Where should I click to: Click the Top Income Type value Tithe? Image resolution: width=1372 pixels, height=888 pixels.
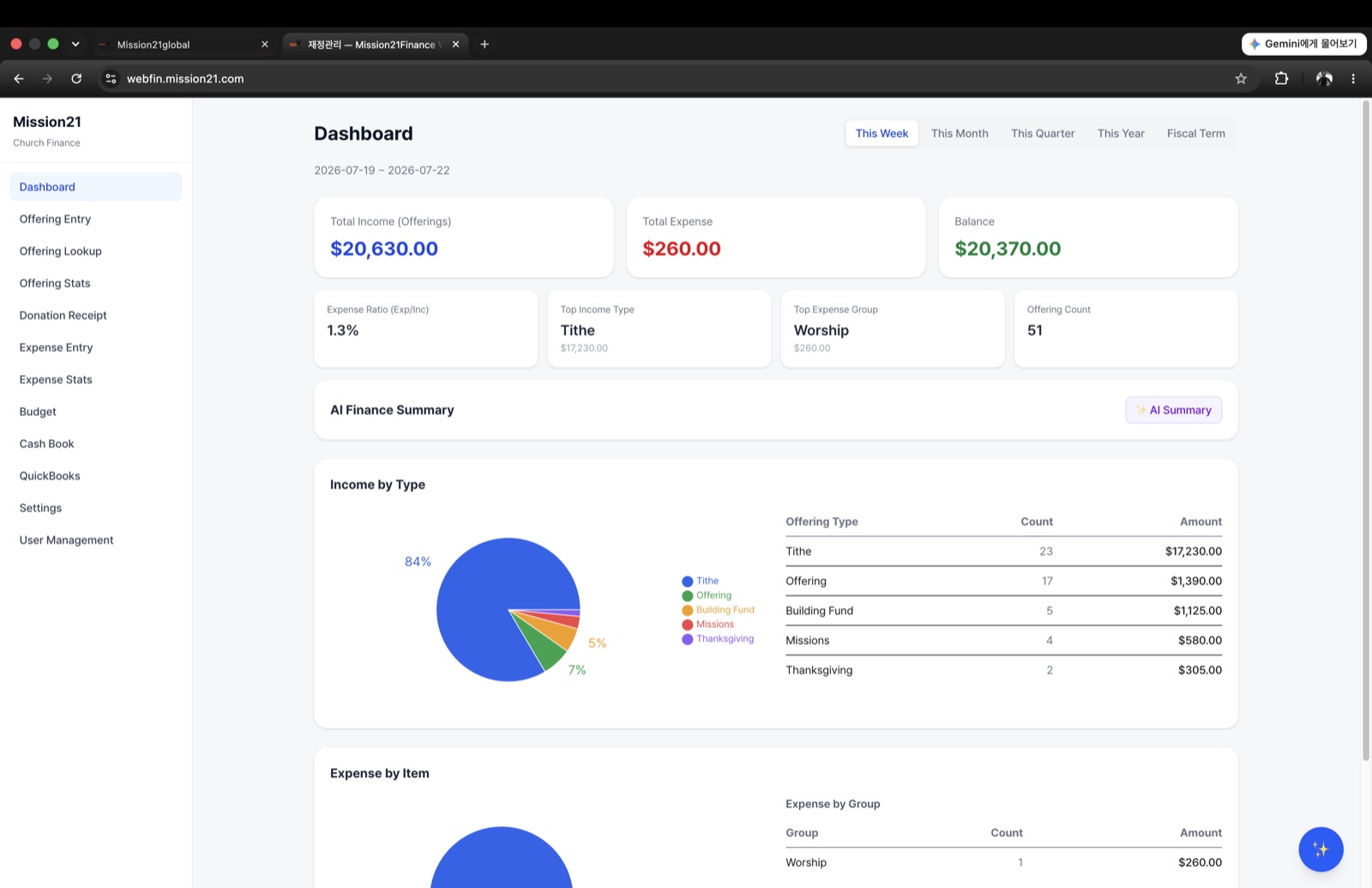[577, 330]
